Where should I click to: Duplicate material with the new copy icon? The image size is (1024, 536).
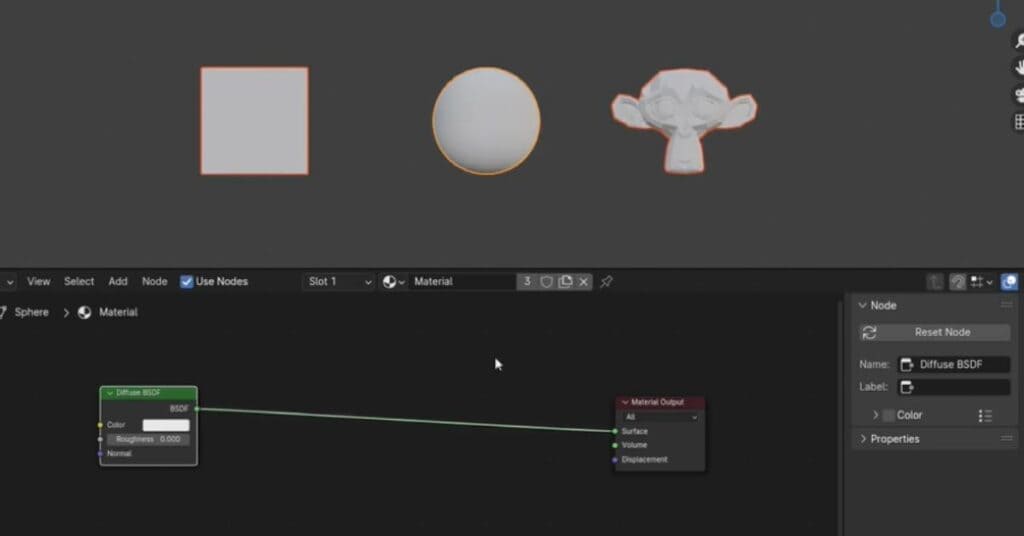[x=565, y=282]
